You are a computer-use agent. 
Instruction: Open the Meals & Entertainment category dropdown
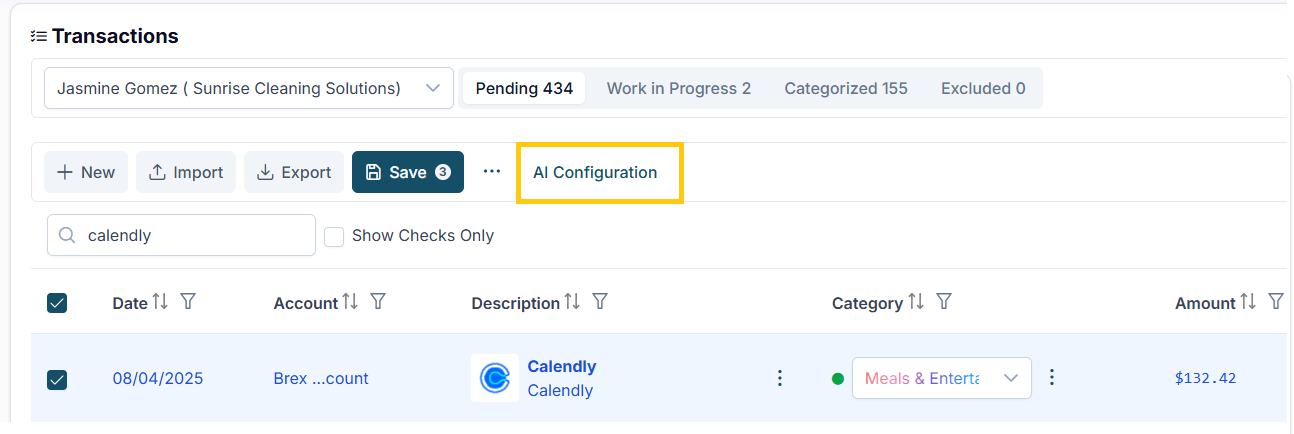pyautogui.click(x=942, y=378)
